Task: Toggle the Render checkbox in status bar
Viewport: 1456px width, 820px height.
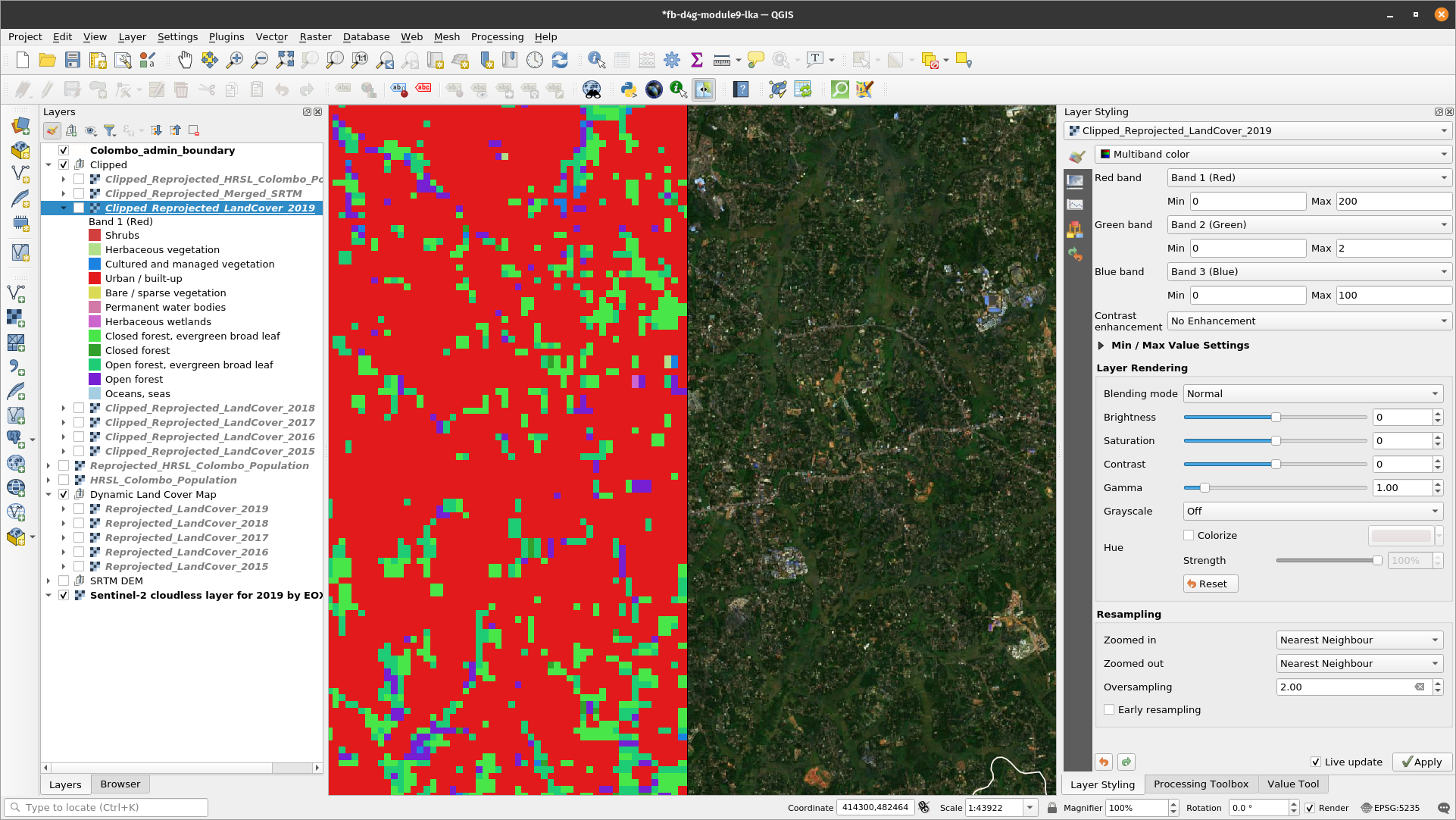Action: coord(1310,808)
